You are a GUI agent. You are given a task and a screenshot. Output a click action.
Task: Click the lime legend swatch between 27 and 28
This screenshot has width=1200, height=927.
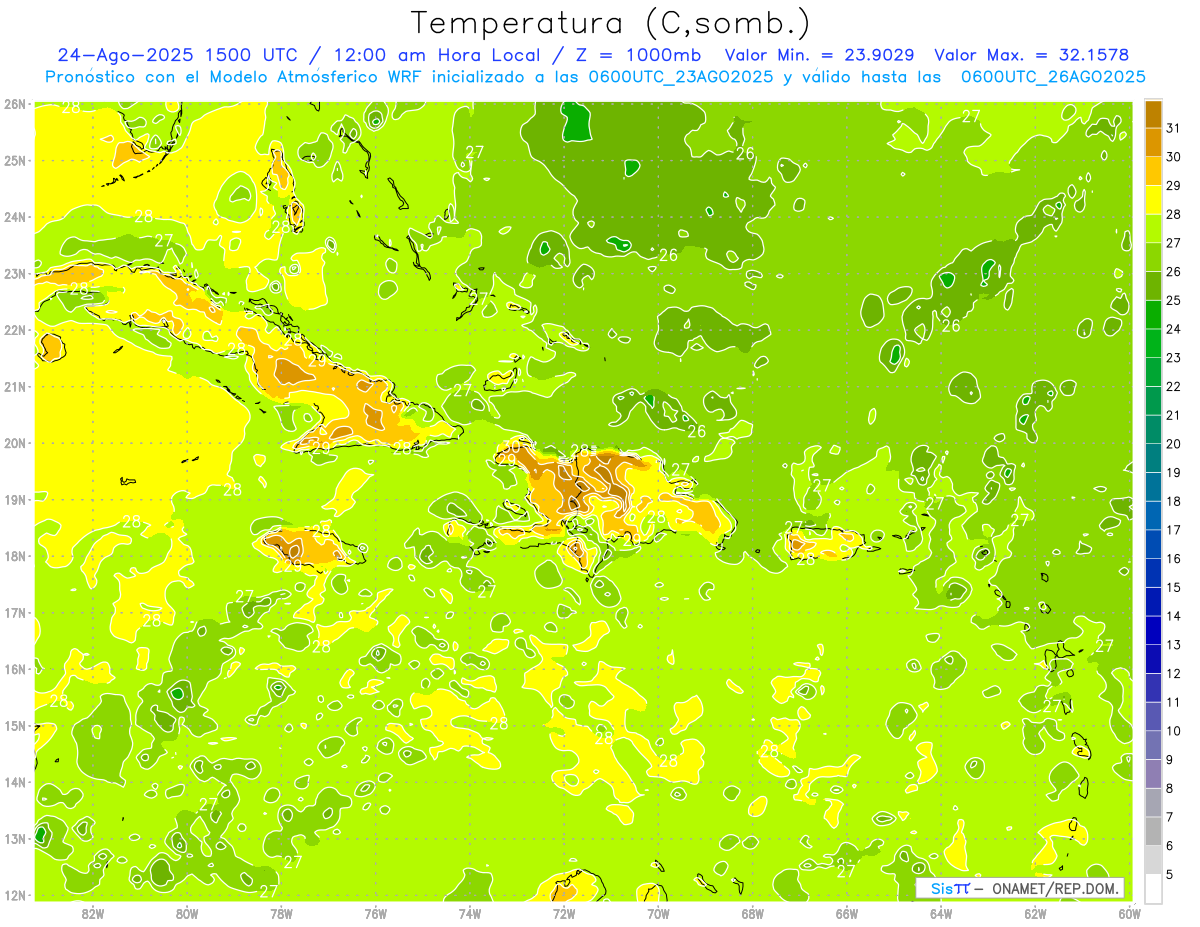[x=1153, y=228]
